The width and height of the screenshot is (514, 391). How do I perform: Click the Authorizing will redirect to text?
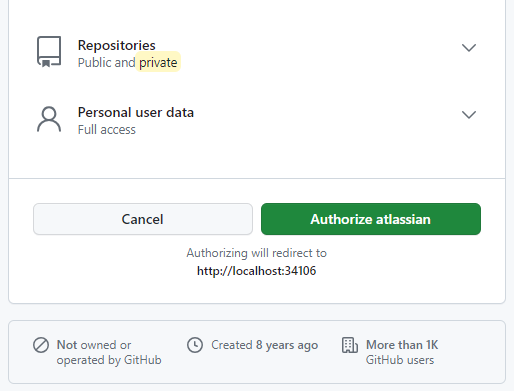click(256, 253)
